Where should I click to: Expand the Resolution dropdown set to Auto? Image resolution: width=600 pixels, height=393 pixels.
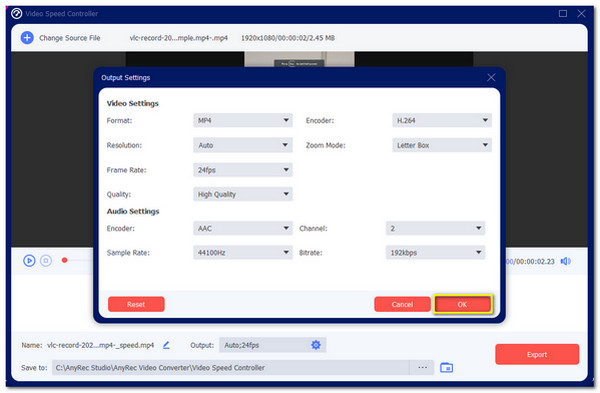tap(243, 145)
